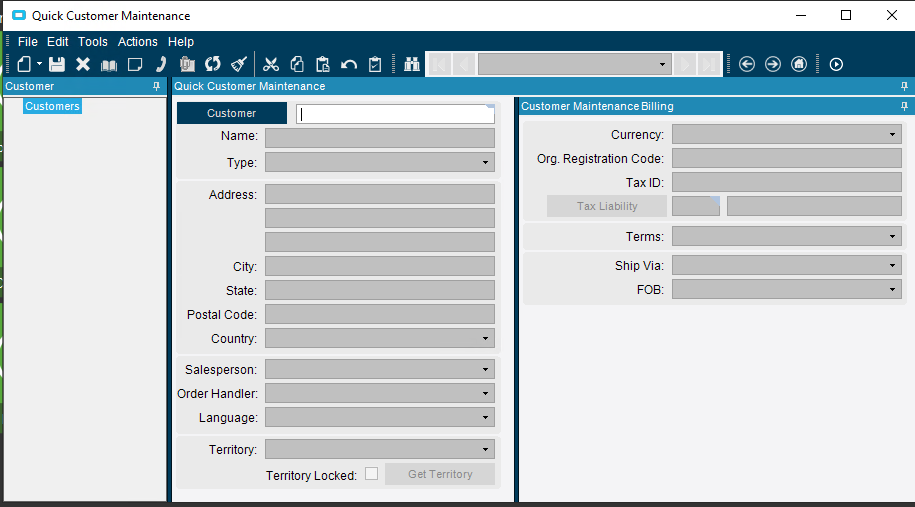Pin the Customer tree panel
Screen dimensions: 915x507
click(x=156, y=86)
